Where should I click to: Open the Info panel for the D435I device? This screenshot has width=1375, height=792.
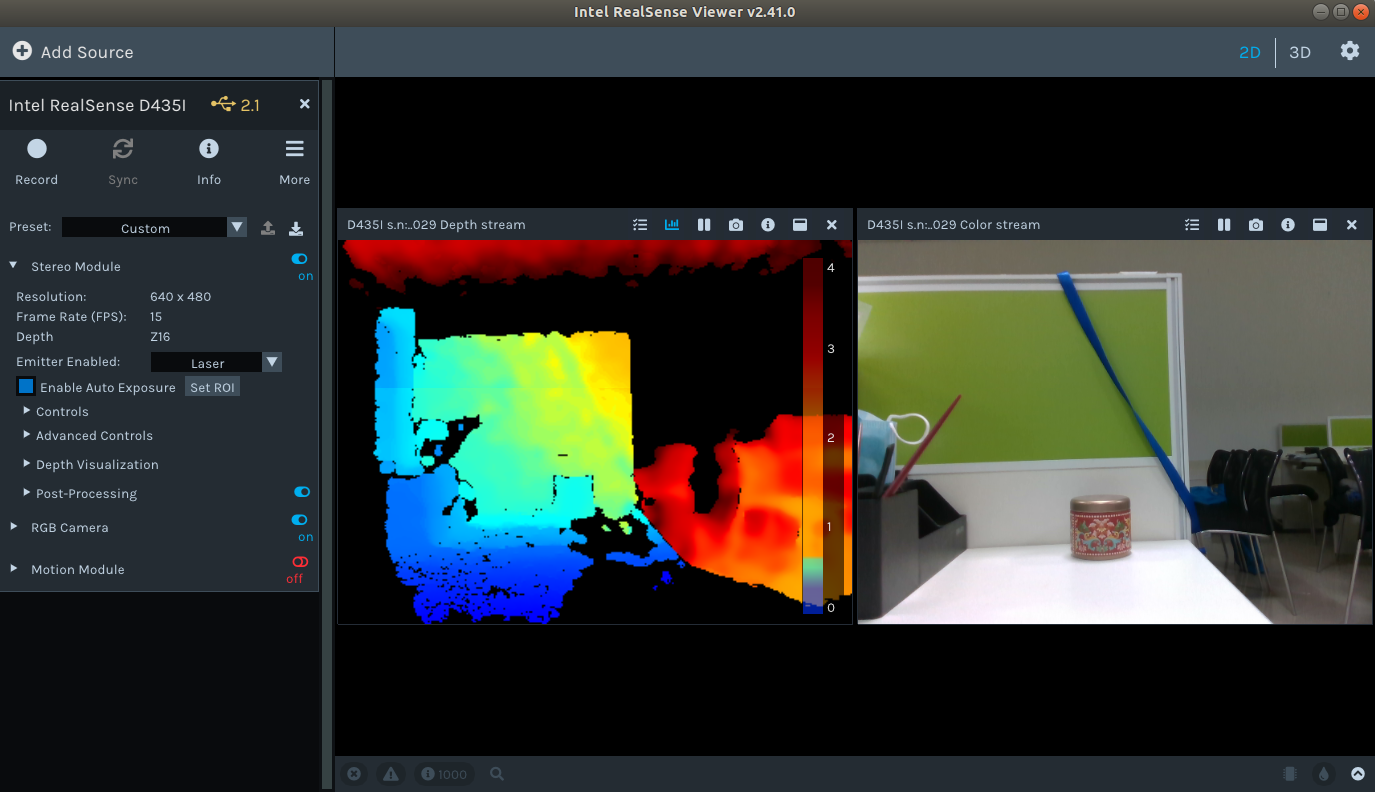(208, 148)
